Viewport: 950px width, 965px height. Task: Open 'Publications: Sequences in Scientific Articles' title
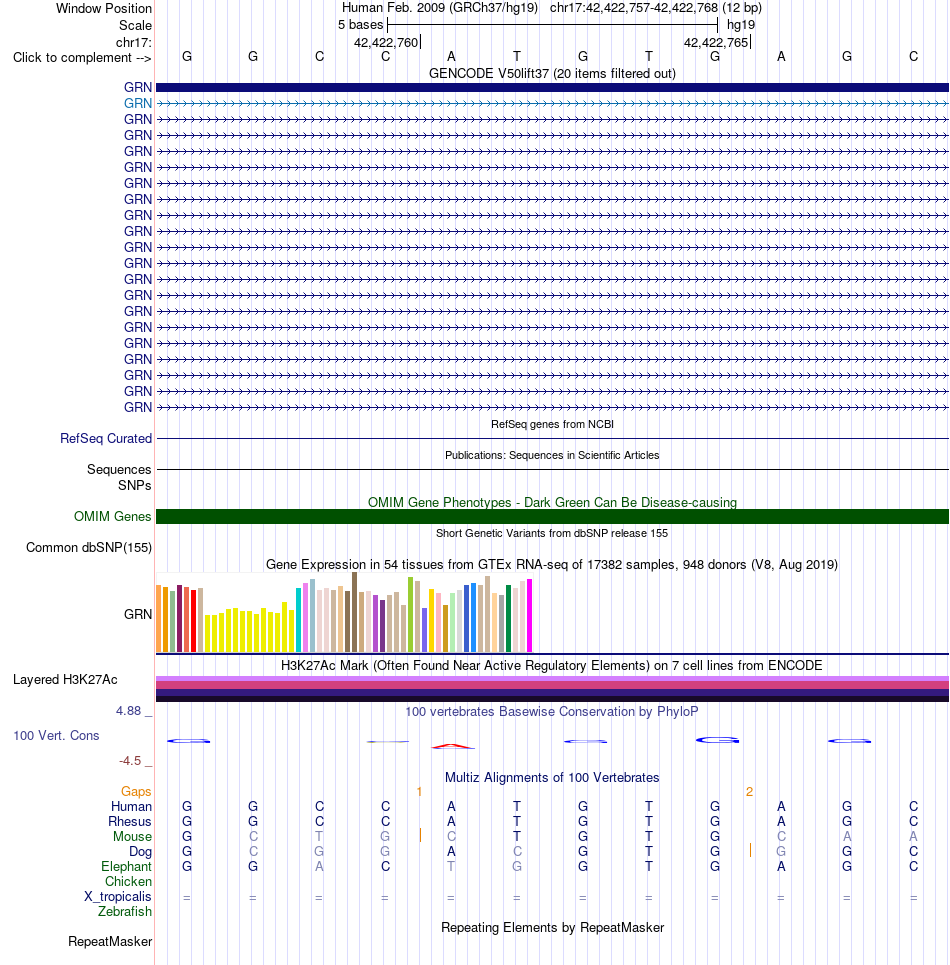tap(552, 455)
